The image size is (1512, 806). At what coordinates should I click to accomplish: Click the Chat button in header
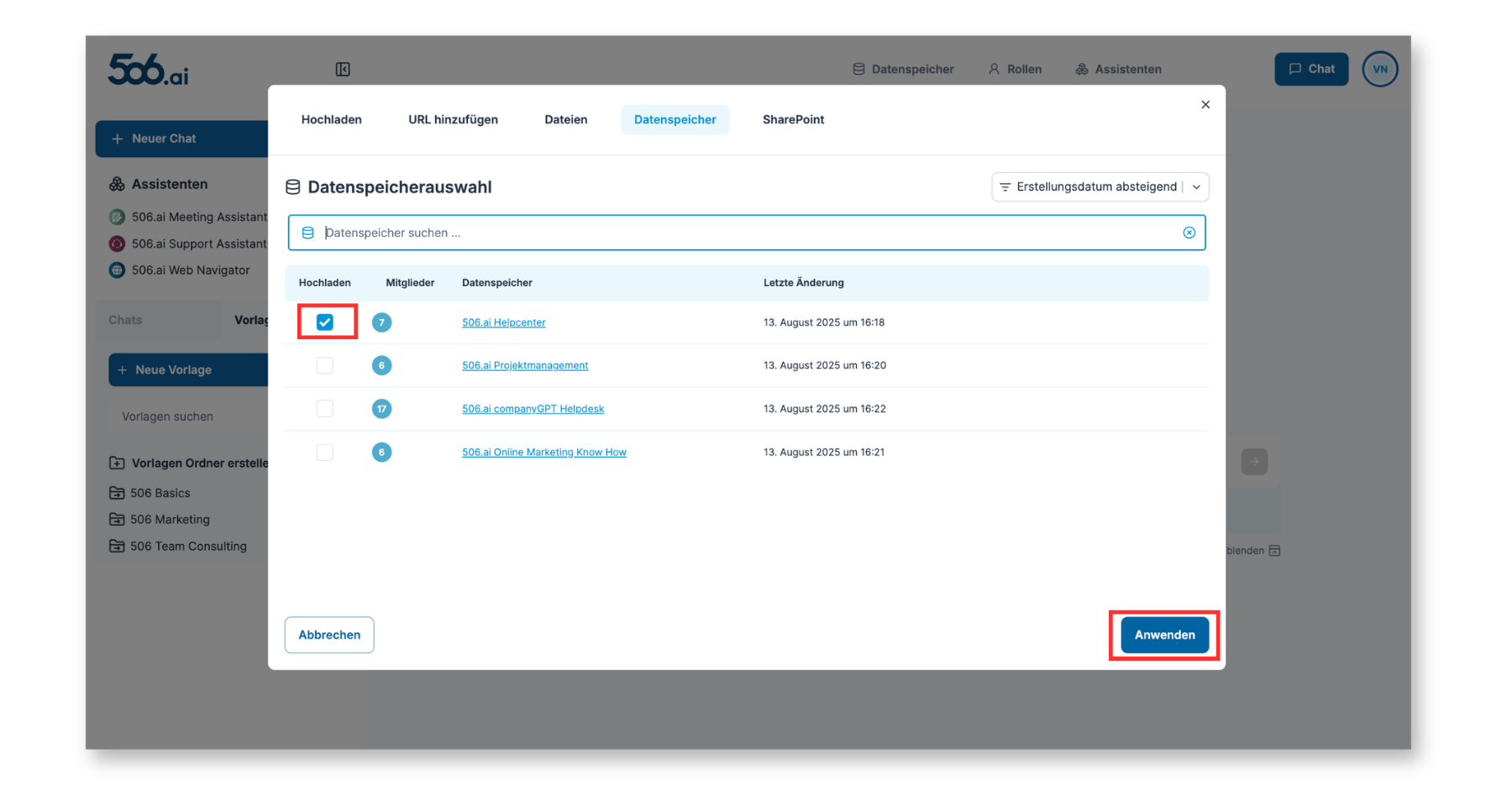pyautogui.click(x=1311, y=69)
